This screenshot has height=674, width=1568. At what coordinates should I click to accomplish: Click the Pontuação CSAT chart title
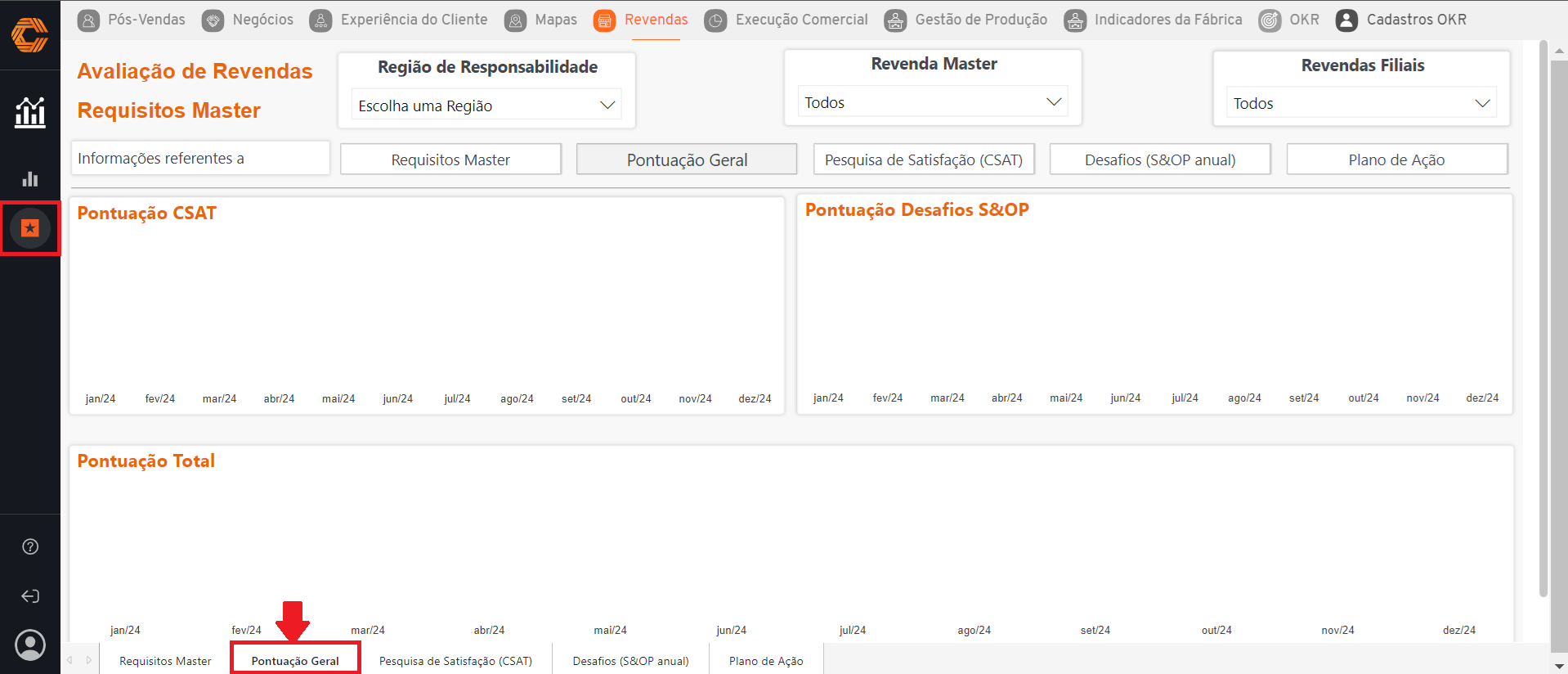(147, 213)
